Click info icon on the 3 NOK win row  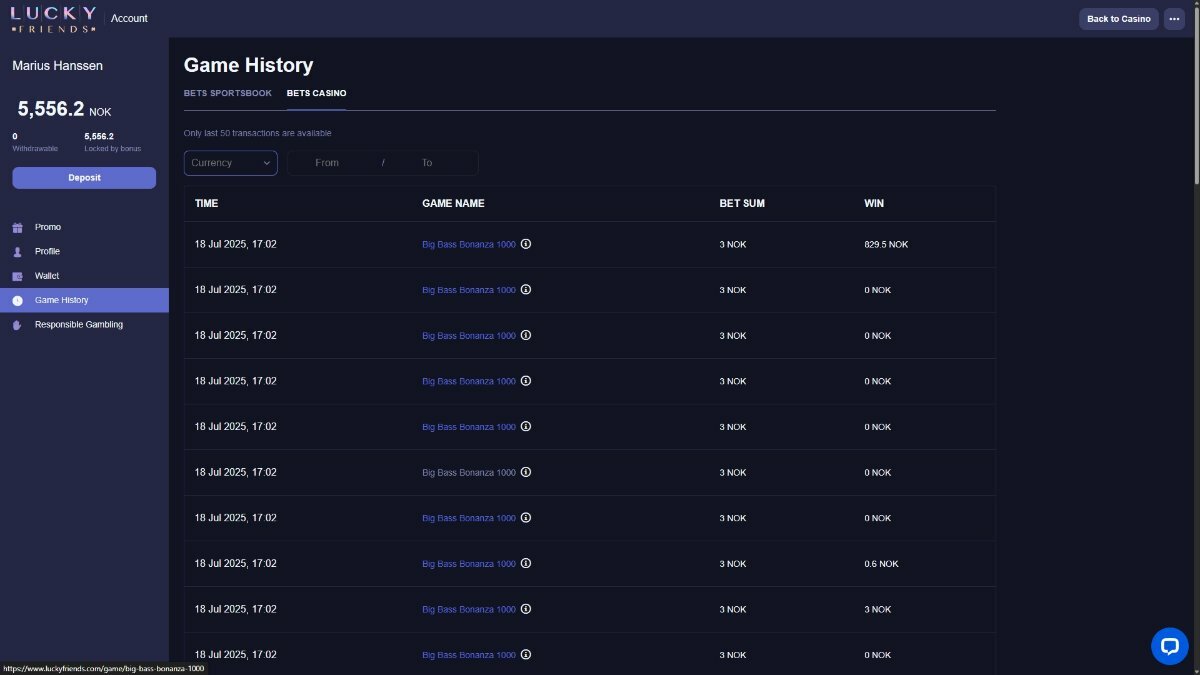pyautogui.click(x=526, y=609)
